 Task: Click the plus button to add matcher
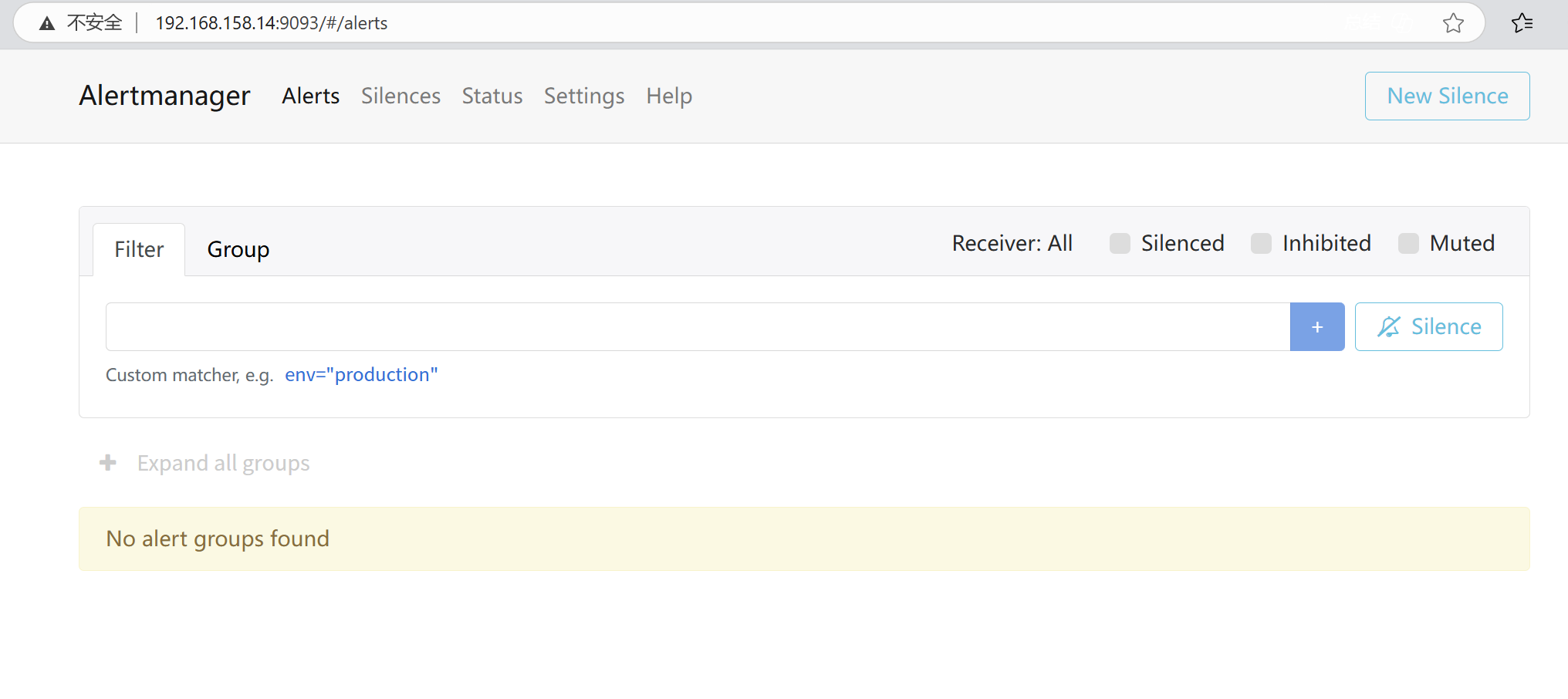tap(1317, 327)
